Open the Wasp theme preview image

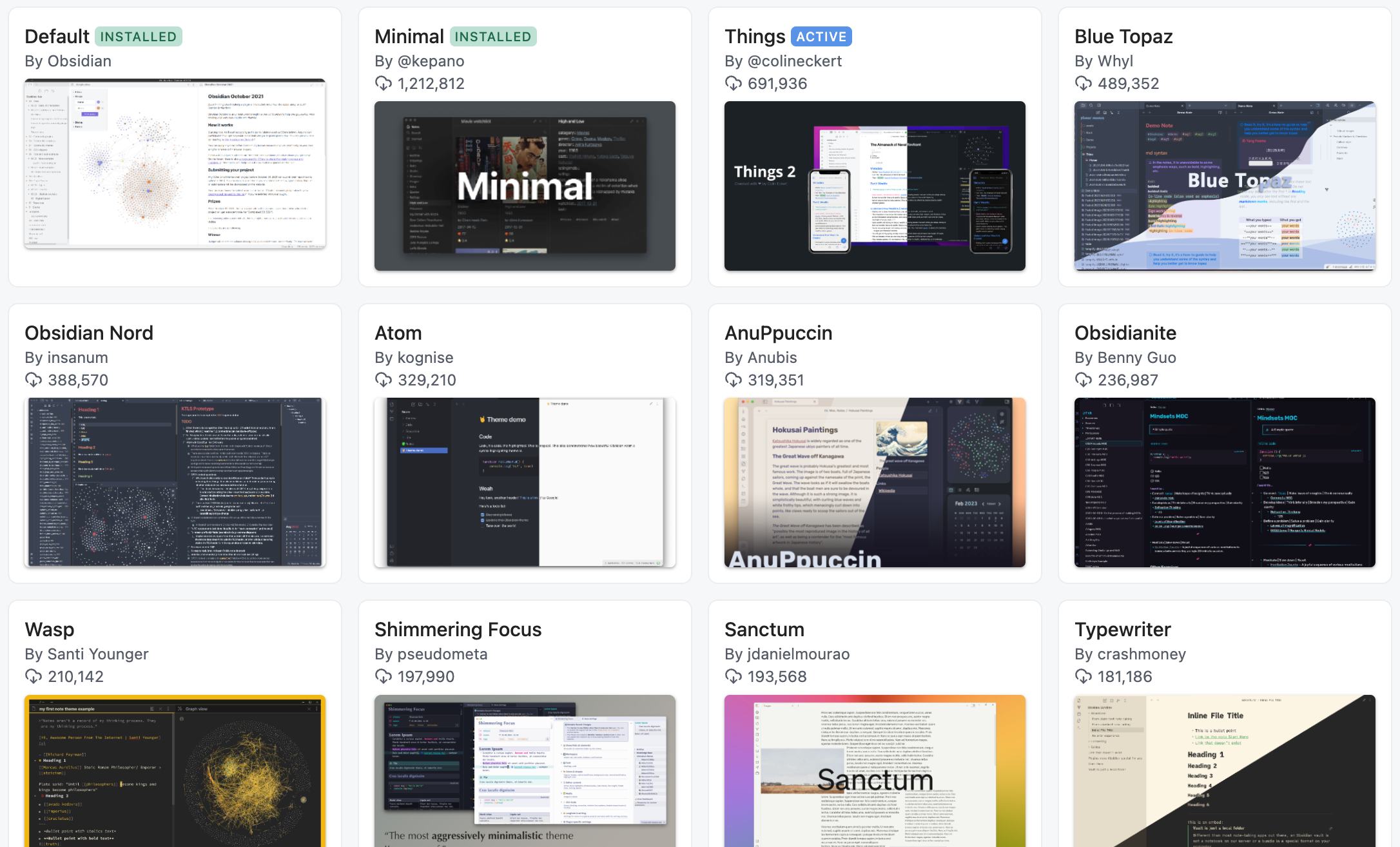click(x=175, y=771)
